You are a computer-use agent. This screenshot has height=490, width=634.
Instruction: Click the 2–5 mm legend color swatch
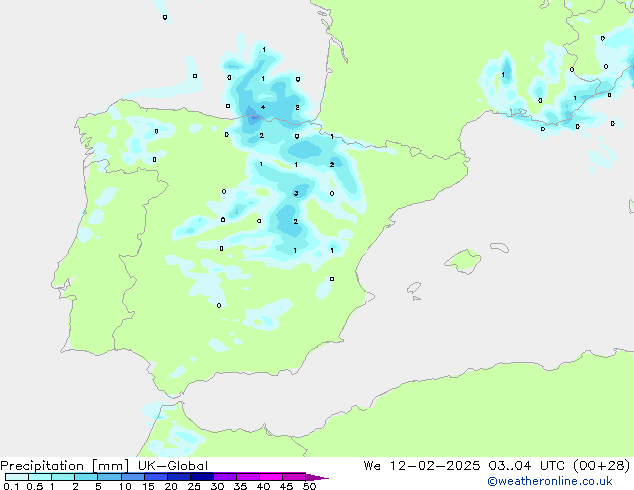(x=86, y=477)
